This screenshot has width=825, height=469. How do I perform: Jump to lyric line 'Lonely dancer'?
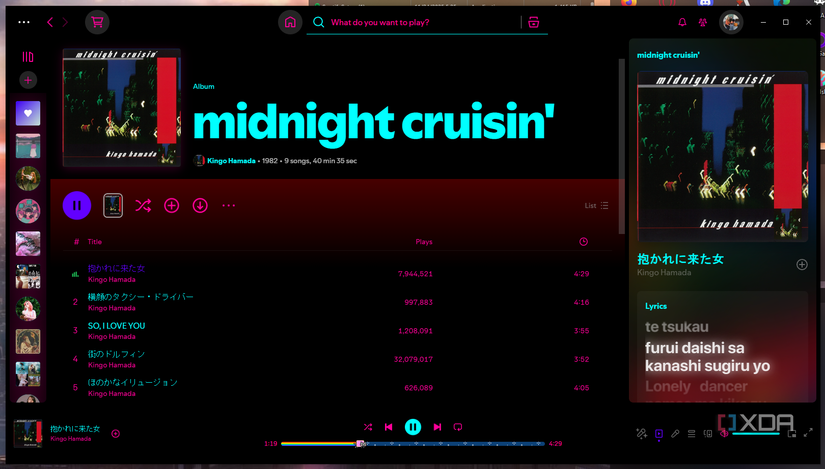click(x=696, y=386)
